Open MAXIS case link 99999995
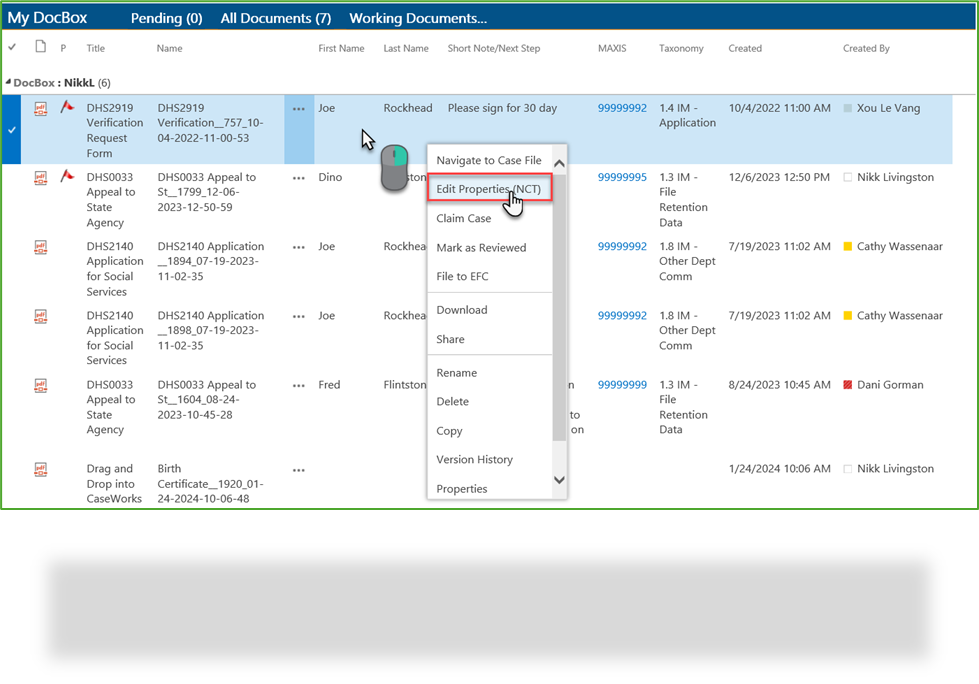 click(621, 177)
